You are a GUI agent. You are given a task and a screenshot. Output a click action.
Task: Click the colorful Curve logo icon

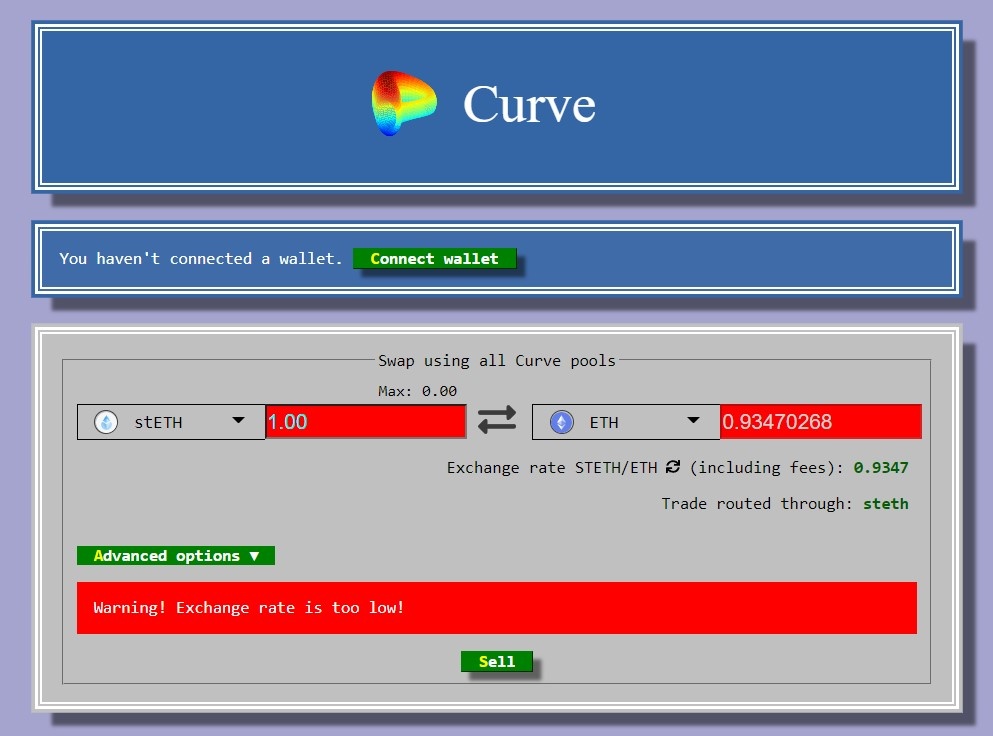[x=404, y=103]
